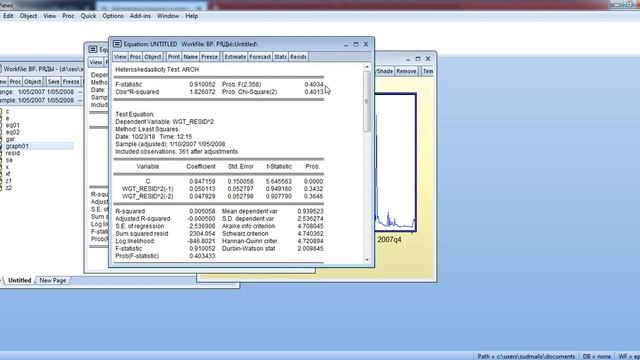Open the Add-ins menu
The width and height of the screenshot is (640, 360).
pos(140,16)
